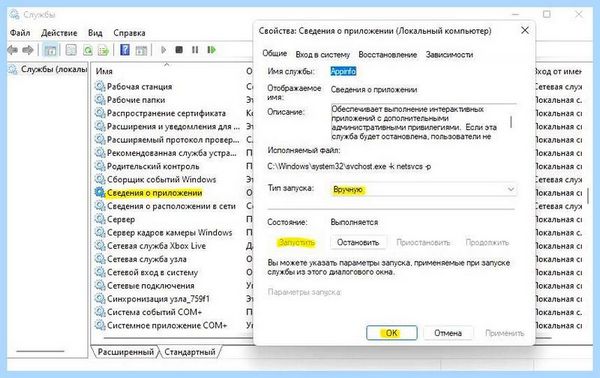This screenshot has width=600, height=378.
Task: Click the gear icon beside Сервер
Action: (100, 219)
